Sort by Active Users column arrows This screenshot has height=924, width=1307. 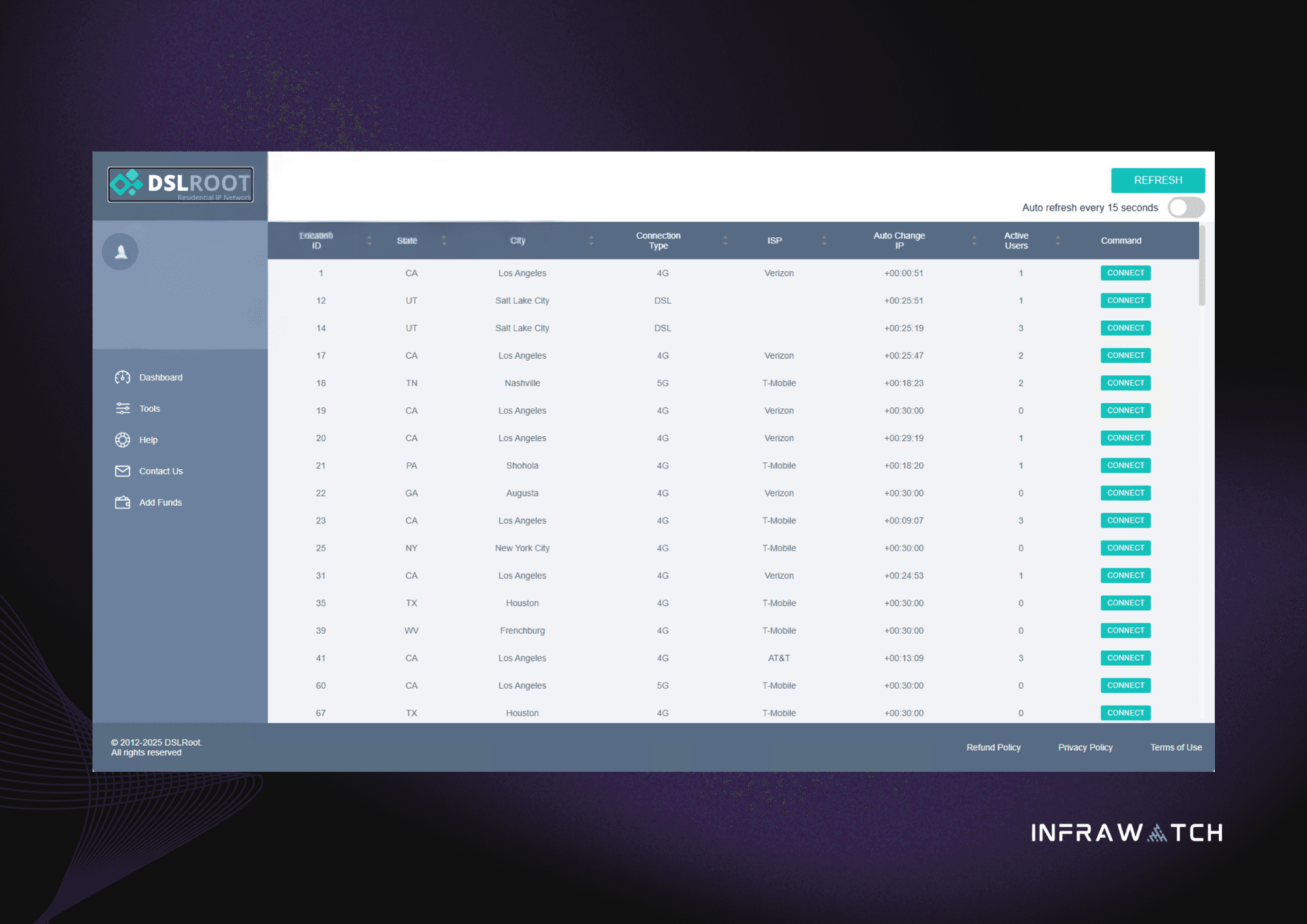pyautogui.click(x=1057, y=240)
